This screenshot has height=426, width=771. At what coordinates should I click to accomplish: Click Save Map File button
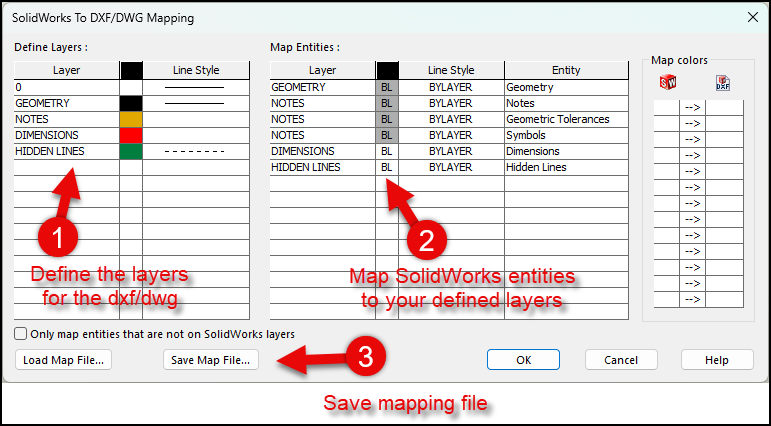pyautogui.click(x=210, y=360)
